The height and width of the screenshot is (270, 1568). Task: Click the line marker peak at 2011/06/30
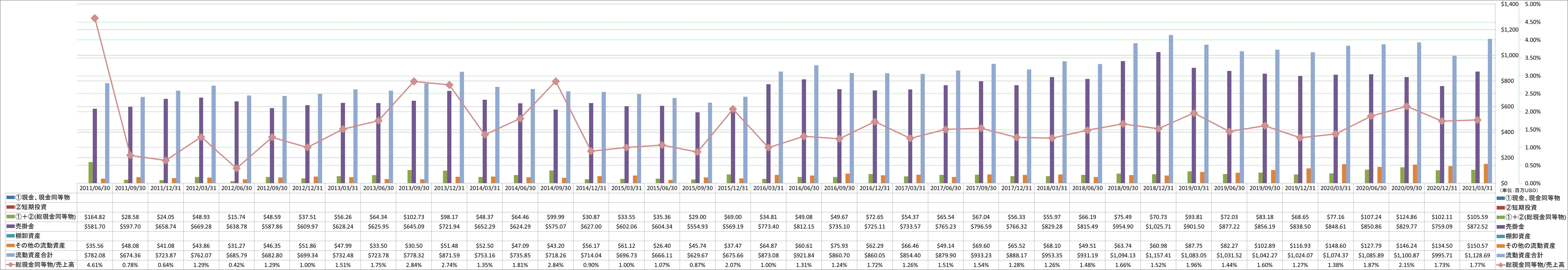point(95,18)
